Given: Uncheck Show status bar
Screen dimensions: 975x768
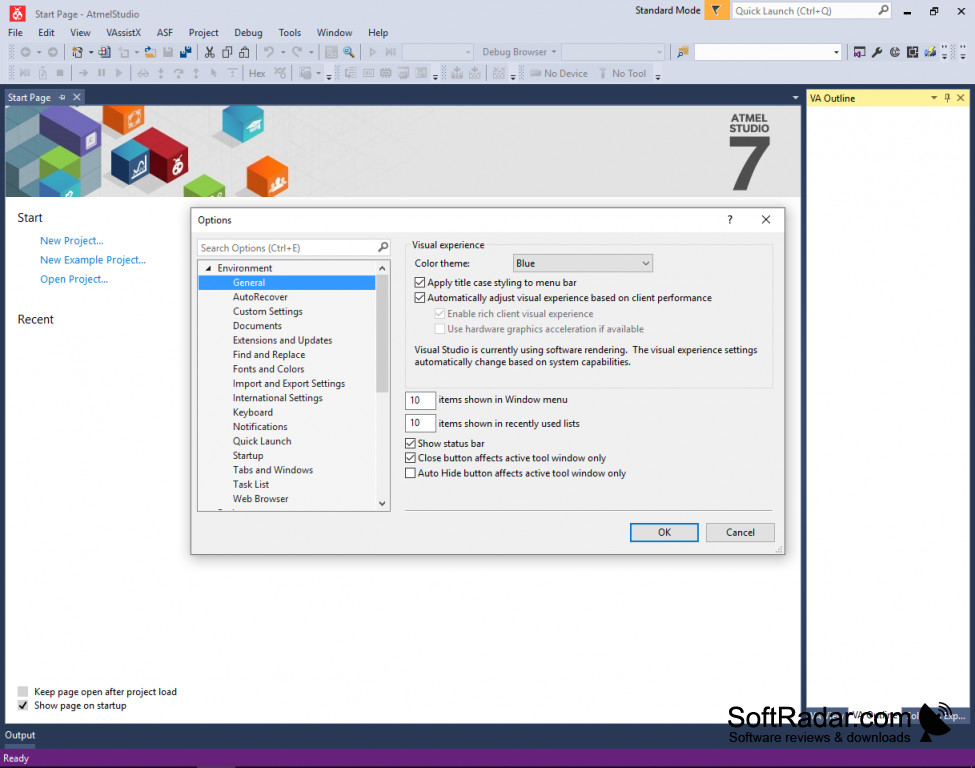Looking at the screenshot, I should pyautogui.click(x=410, y=443).
